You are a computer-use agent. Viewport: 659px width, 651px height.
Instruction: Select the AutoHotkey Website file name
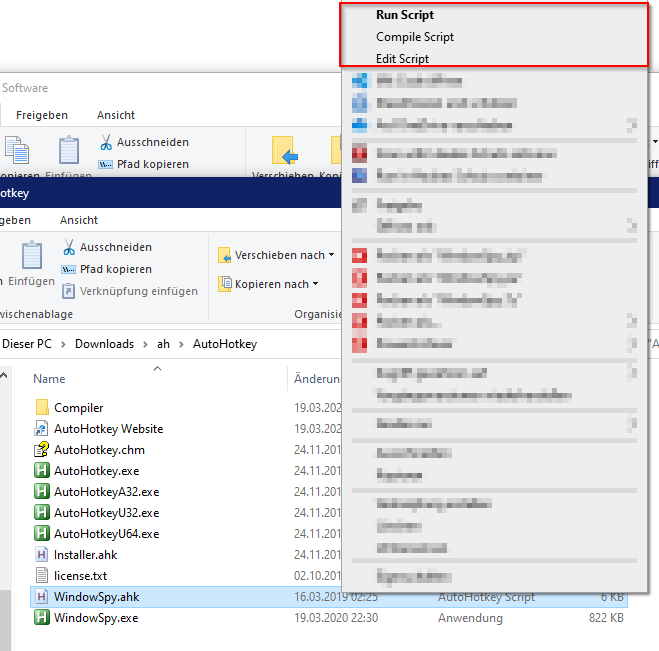[108, 429]
